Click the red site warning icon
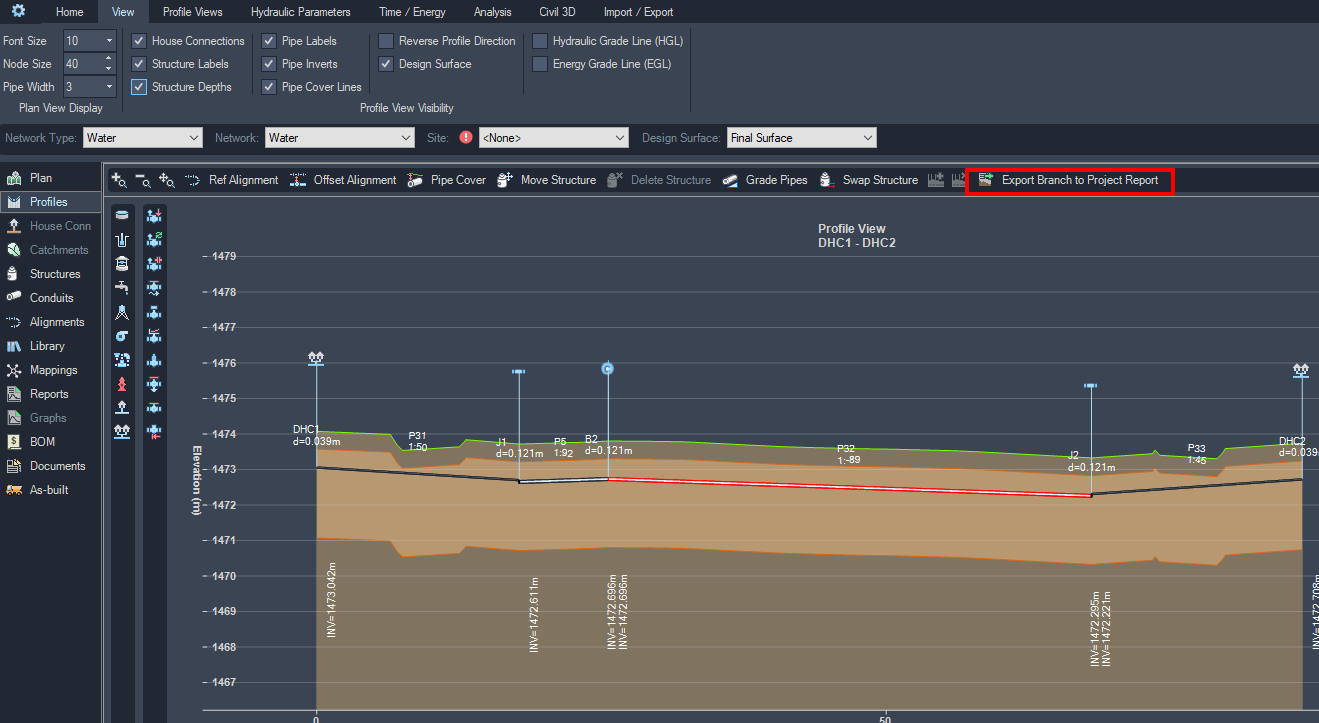 point(465,138)
